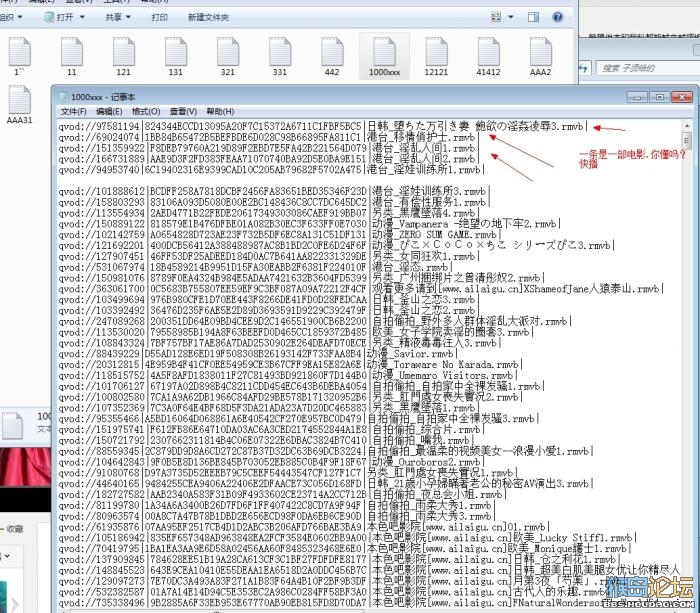Click the line with 日韩_仓之利花1.rmvb
700x613 pixels.
pos(339,559)
